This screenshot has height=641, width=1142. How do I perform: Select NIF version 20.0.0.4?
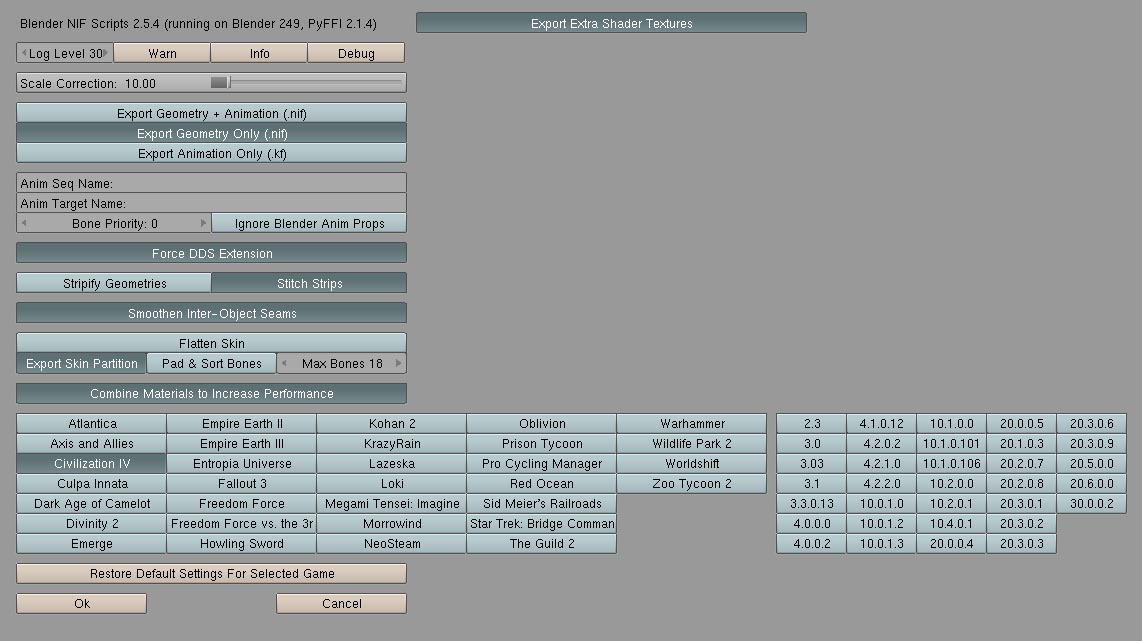click(x=951, y=543)
